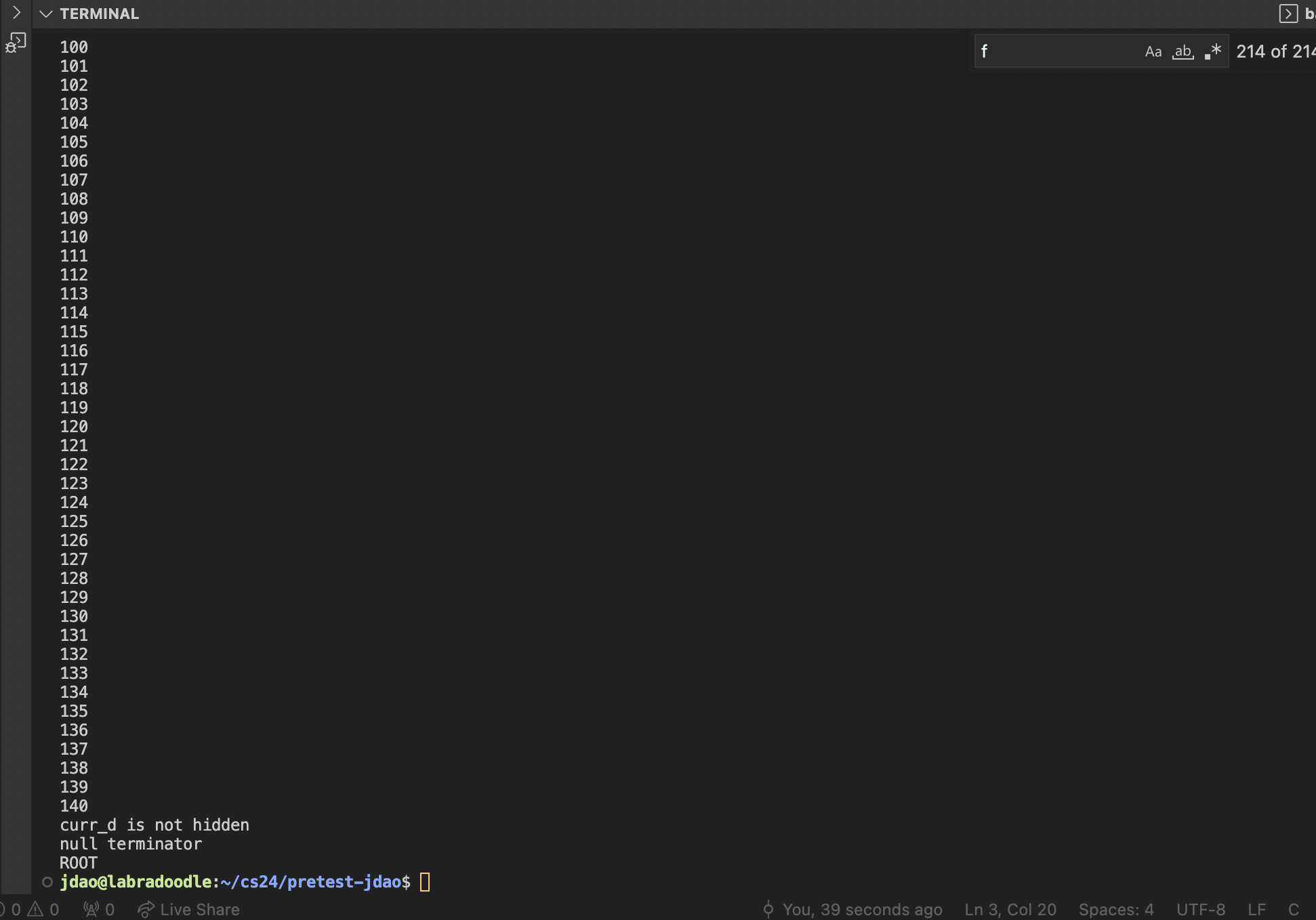
Task: Open the bash terminal profile icon
Action: (x=1288, y=14)
